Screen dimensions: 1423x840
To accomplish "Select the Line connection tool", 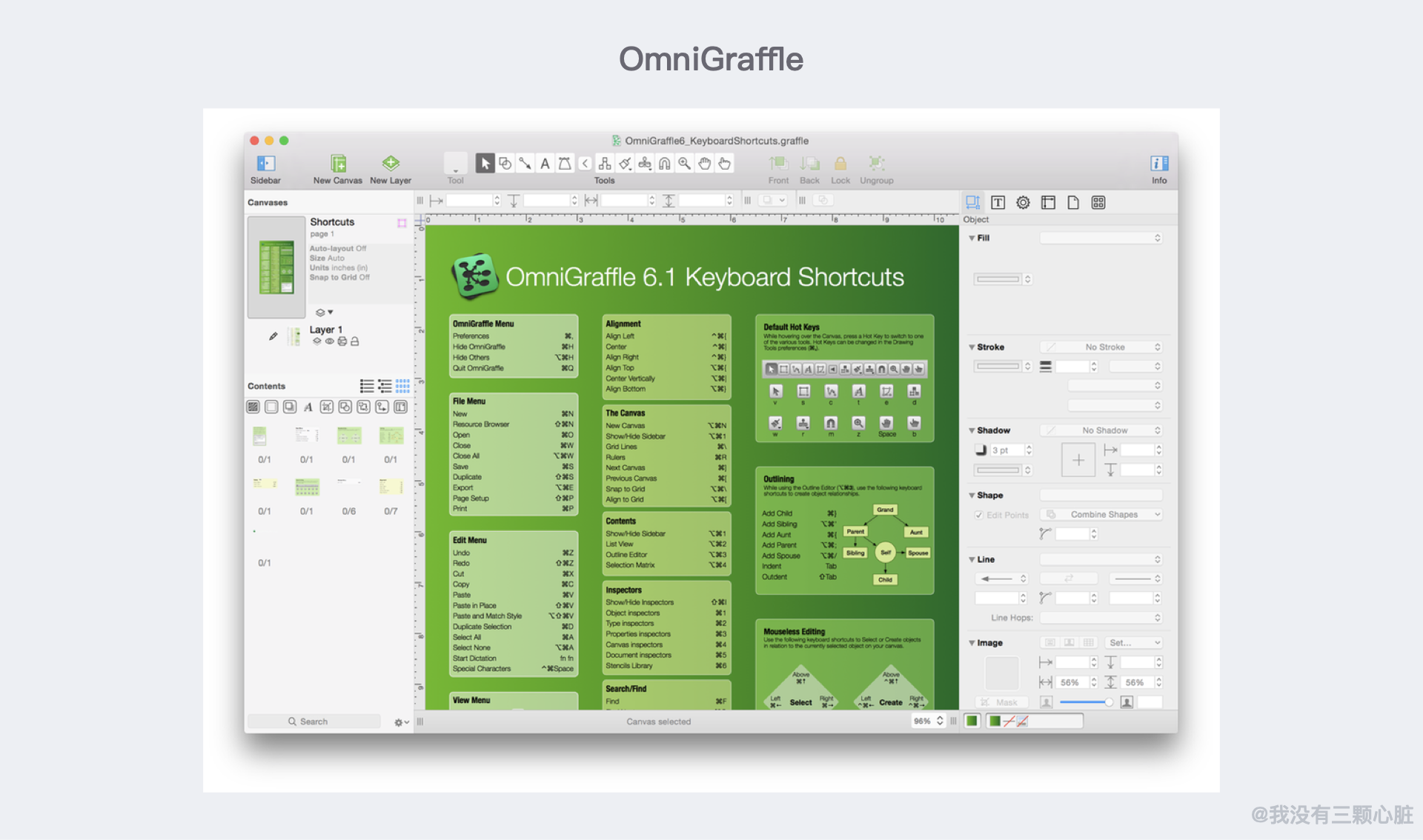I will coord(525,164).
